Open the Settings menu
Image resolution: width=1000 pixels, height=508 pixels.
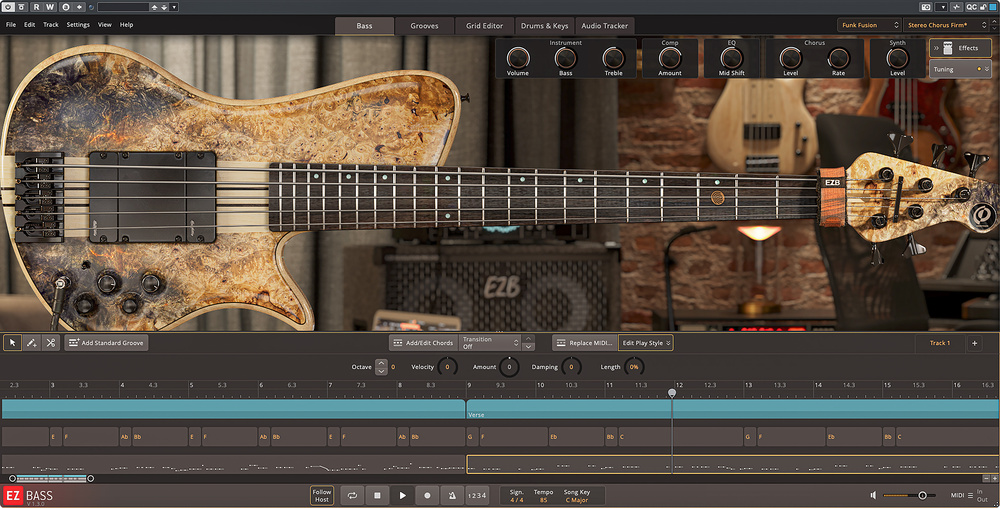coord(78,24)
